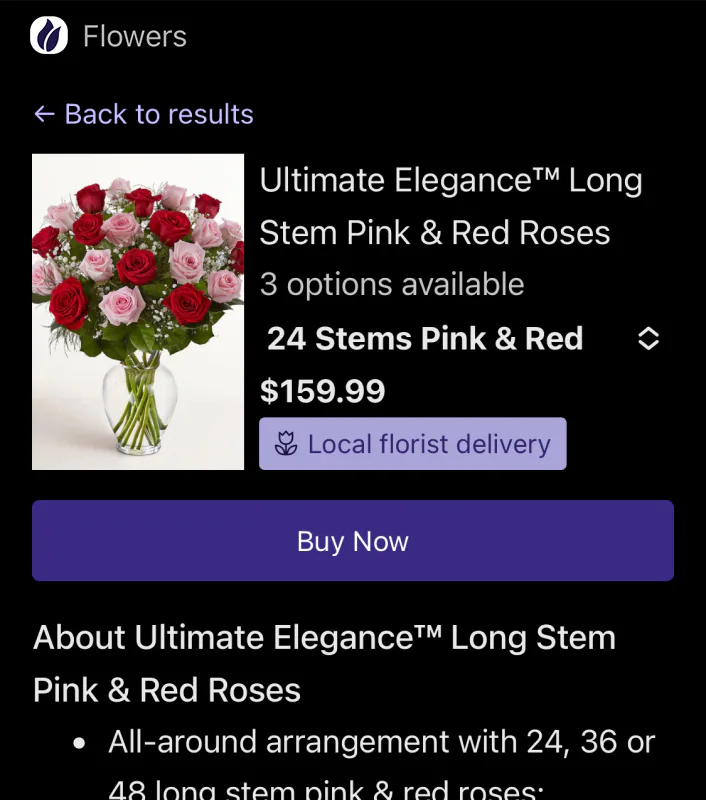Click the up-down chevron next to stem selection
The image size is (706, 800).
[x=648, y=339]
